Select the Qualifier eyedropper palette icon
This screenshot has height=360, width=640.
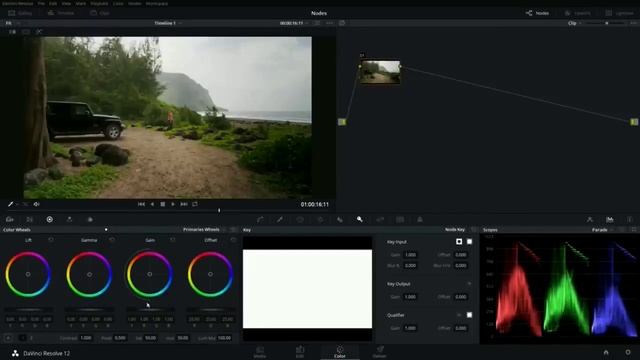(x=280, y=220)
